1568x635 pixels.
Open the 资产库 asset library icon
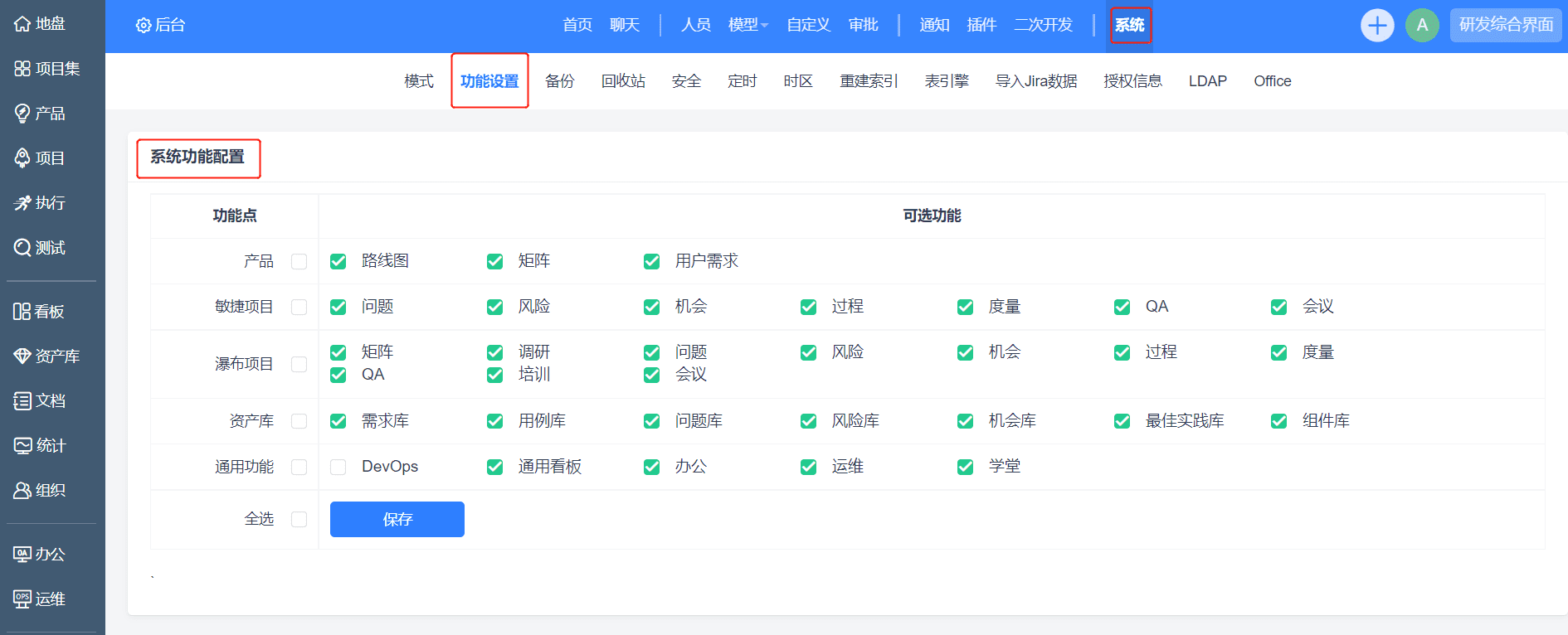pyautogui.click(x=22, y=356)
